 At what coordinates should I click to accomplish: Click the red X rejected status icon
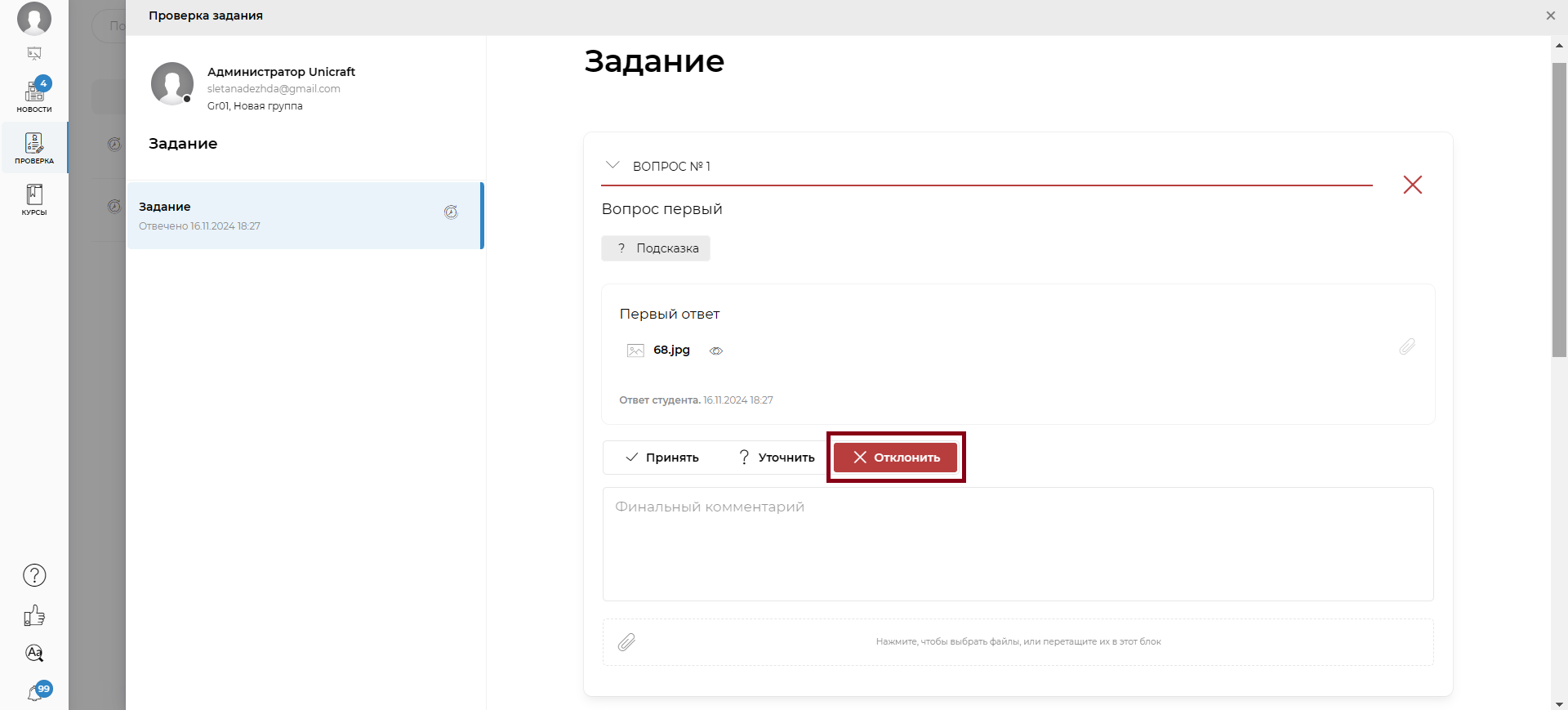pos(1413,185)
